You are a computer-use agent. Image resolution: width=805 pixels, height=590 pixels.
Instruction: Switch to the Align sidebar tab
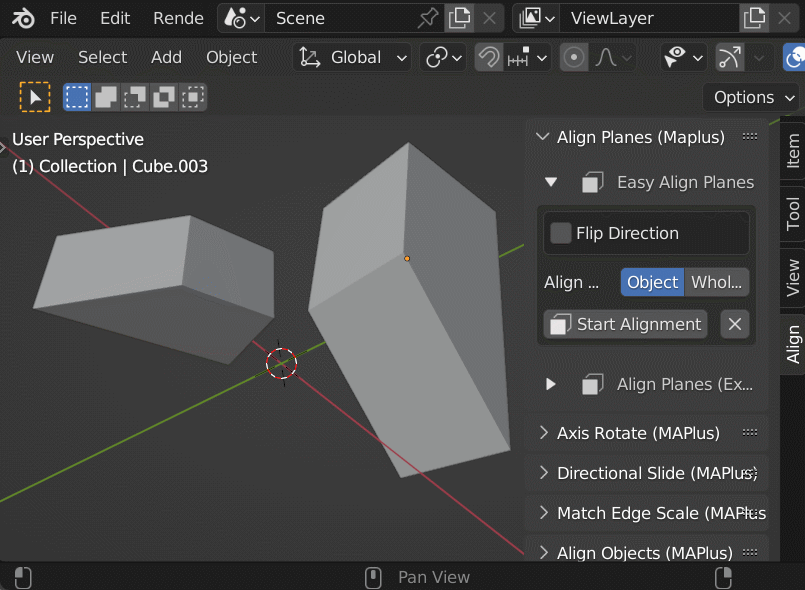tap(793, 344)
